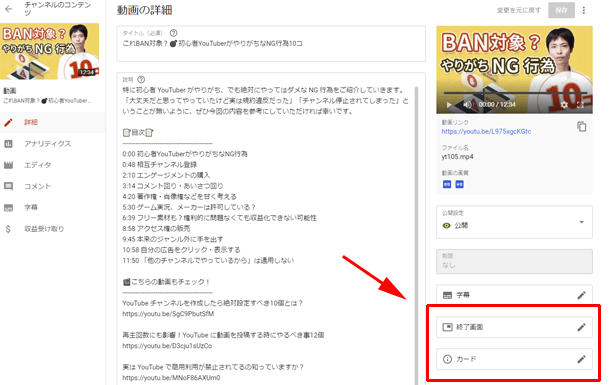
Task: Open the 詳細 details sidebar item
Action: (x=53, y=122)
